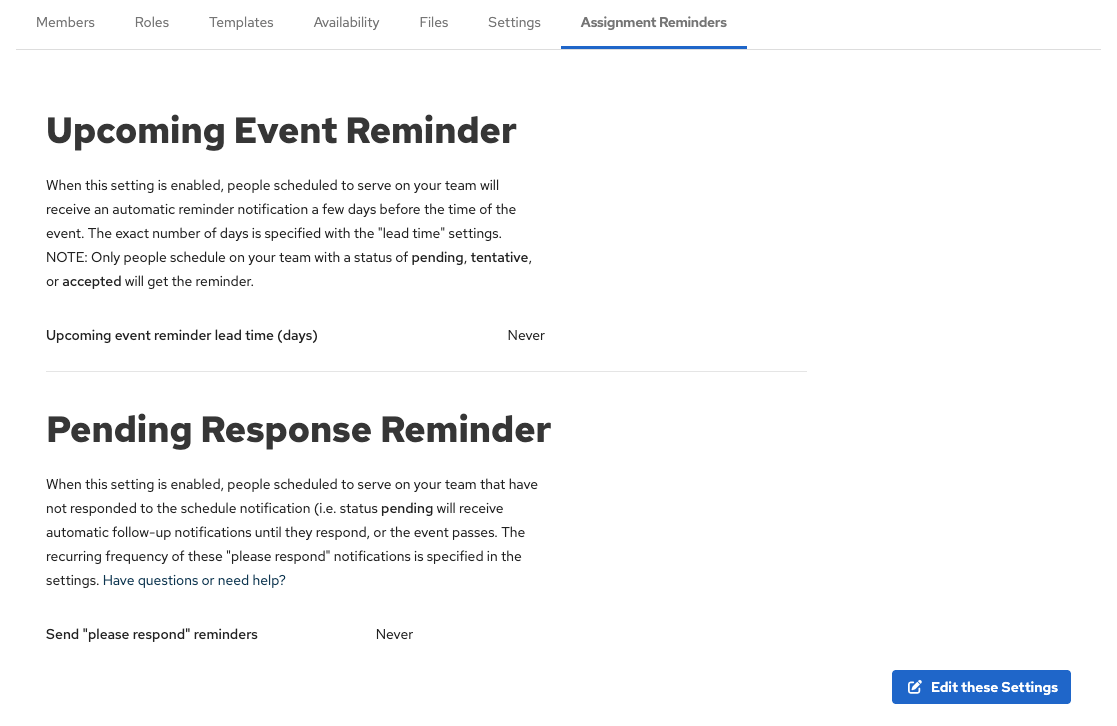Click the Never value for 'please respond' reminders
Screen dimensions: 1117x726
click(394, 634)
